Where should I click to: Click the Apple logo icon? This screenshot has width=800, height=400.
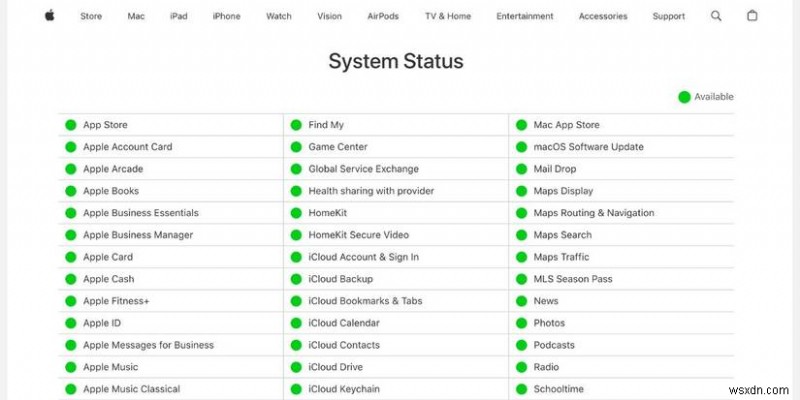[x=49, y=16]
